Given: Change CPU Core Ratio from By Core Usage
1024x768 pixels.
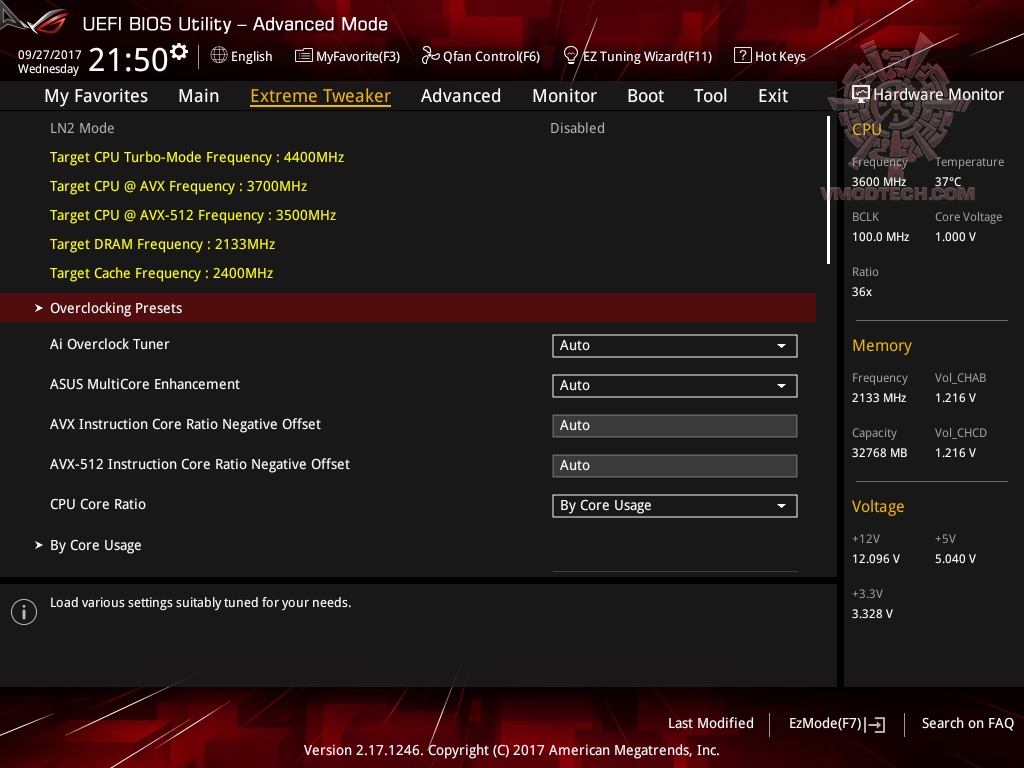Looking at the screenshot, I should [674, 505].
